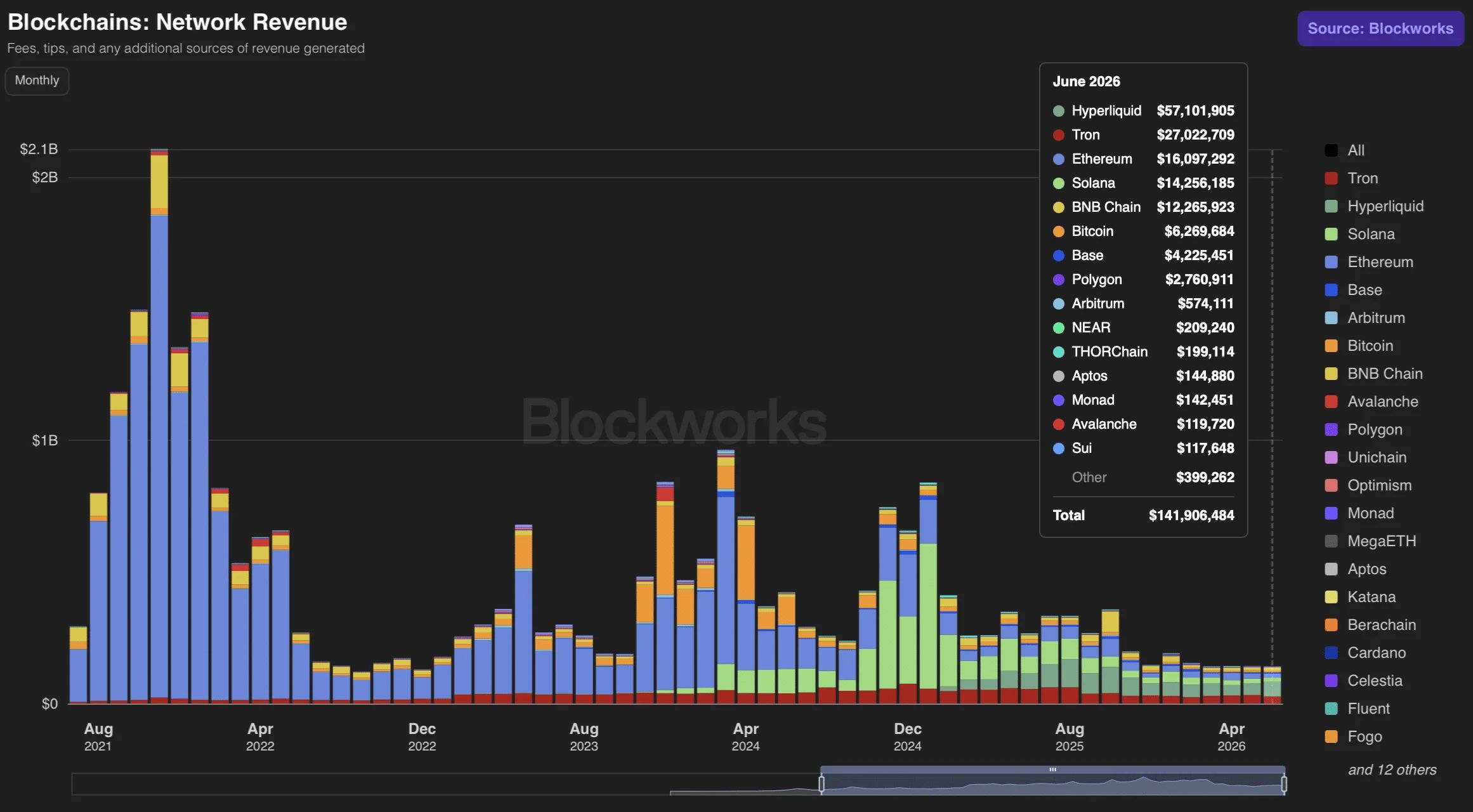Toggle the Cardano legend entry
The height and width of the screenshot is (812, 1473).
click(1366, 653)
